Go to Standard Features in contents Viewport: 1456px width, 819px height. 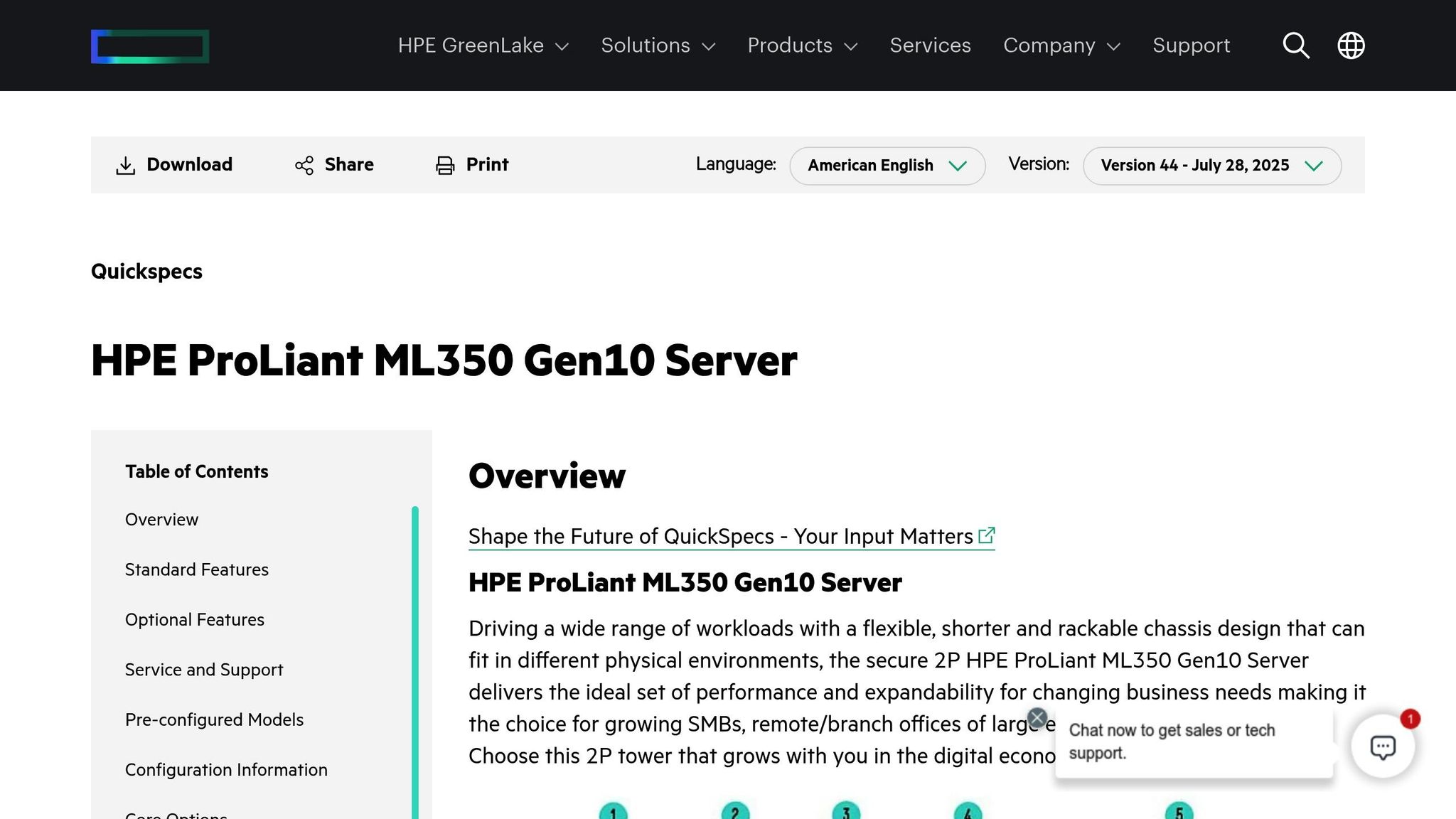197,569
